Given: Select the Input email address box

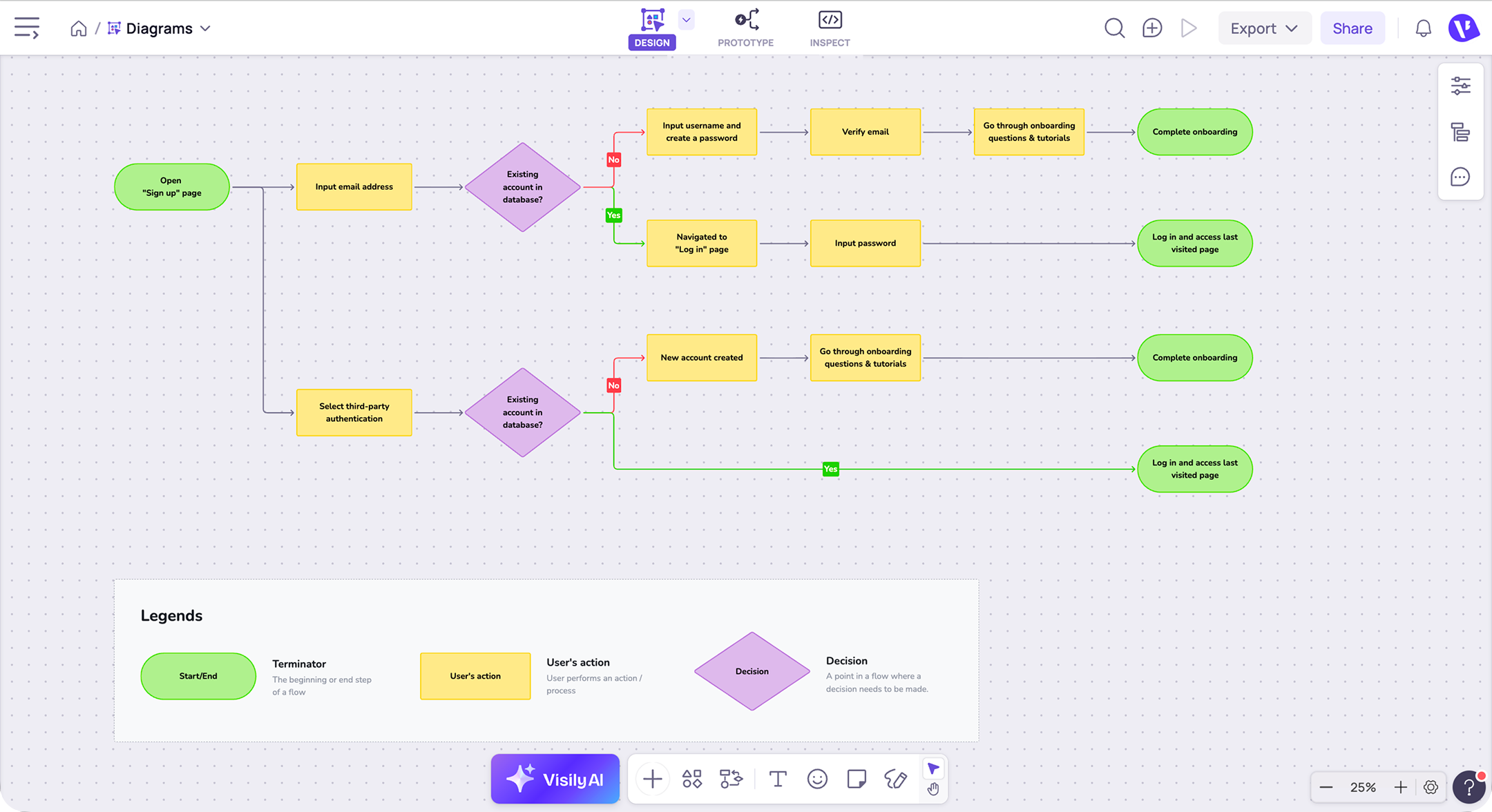Looking at the screenshot, I should click(354, 186).
